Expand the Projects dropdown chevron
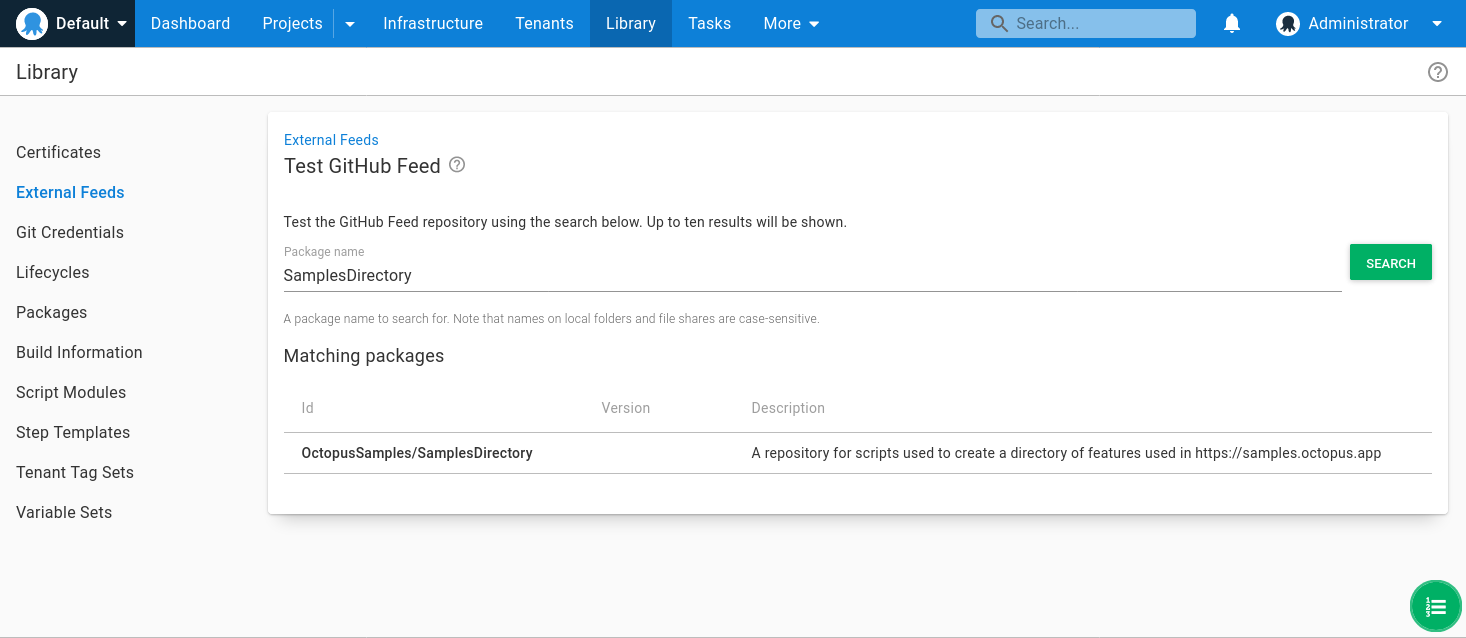The width and height of the screenshot is (1466, 638). coord(349,23)
